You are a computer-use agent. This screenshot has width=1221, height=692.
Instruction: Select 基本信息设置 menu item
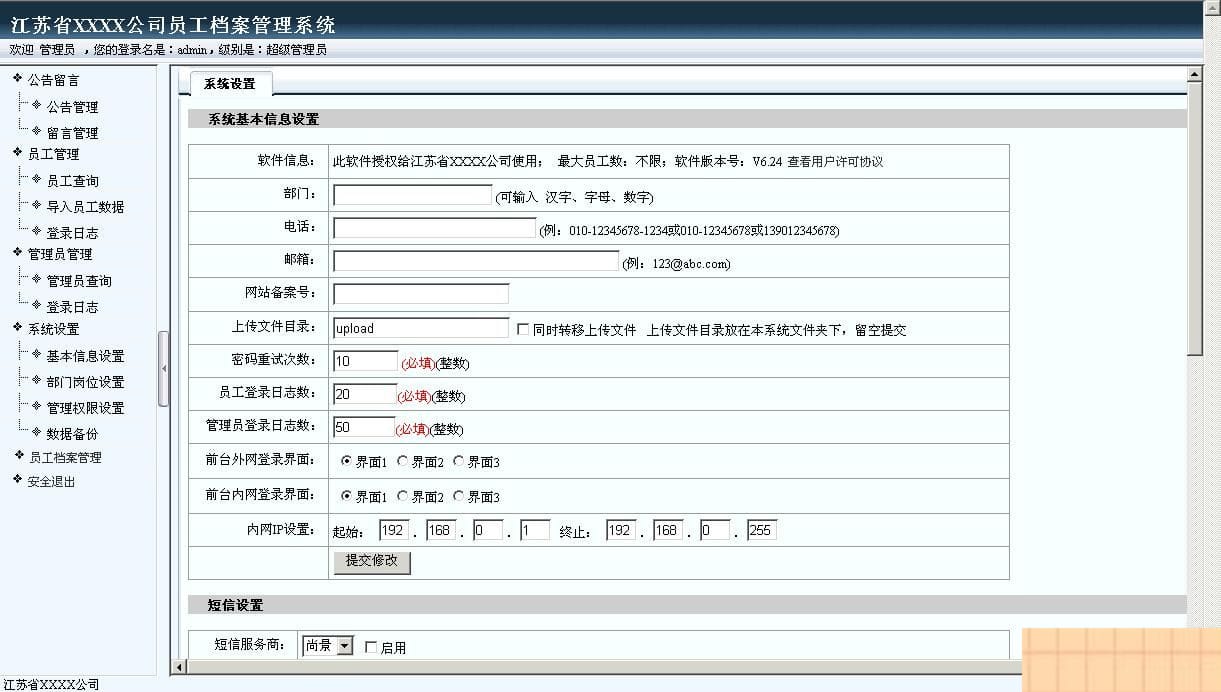(x=85, y=355)
